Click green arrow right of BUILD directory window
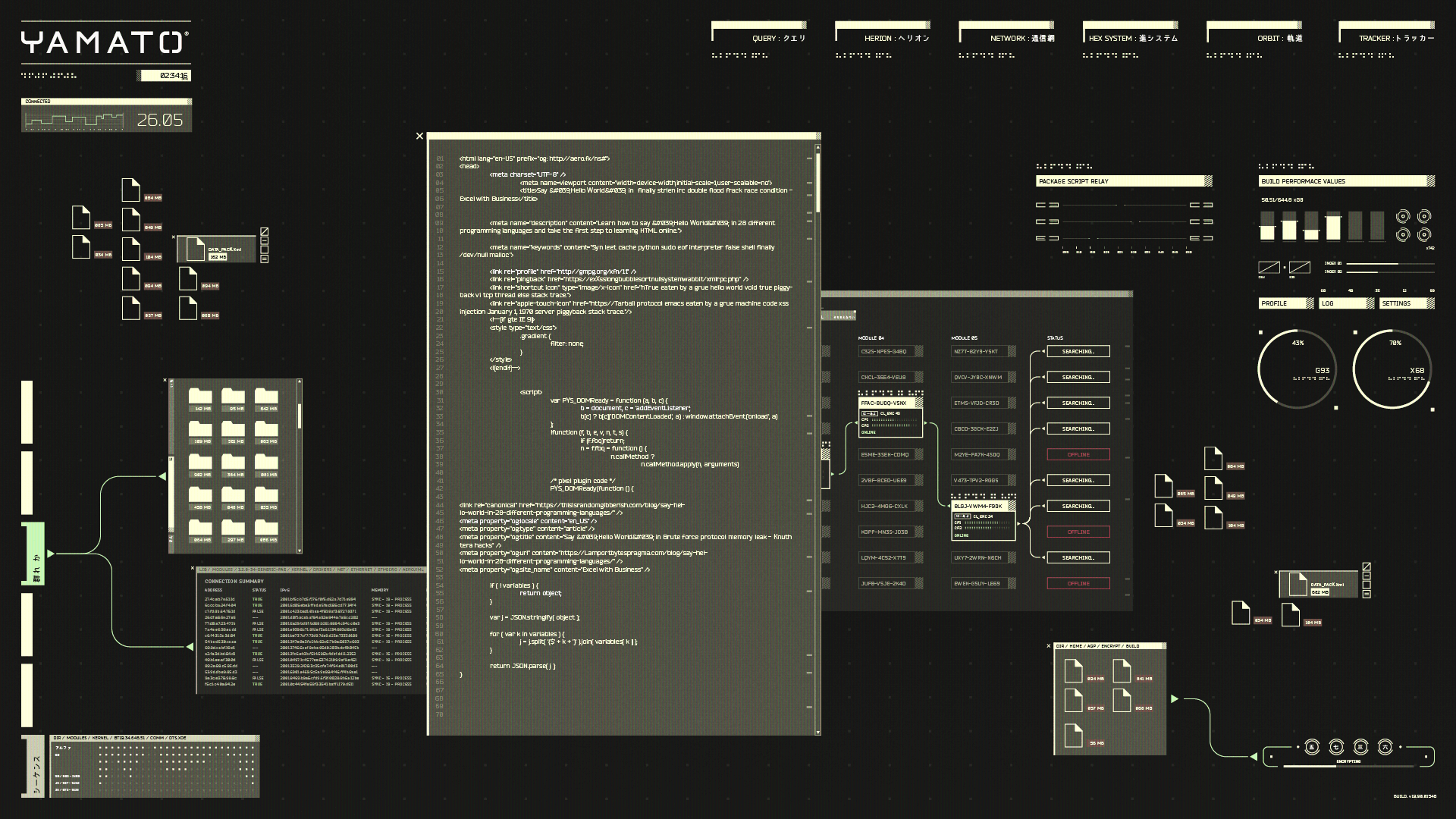This screenshot has width=1456, height=819. pos(1175,698)
